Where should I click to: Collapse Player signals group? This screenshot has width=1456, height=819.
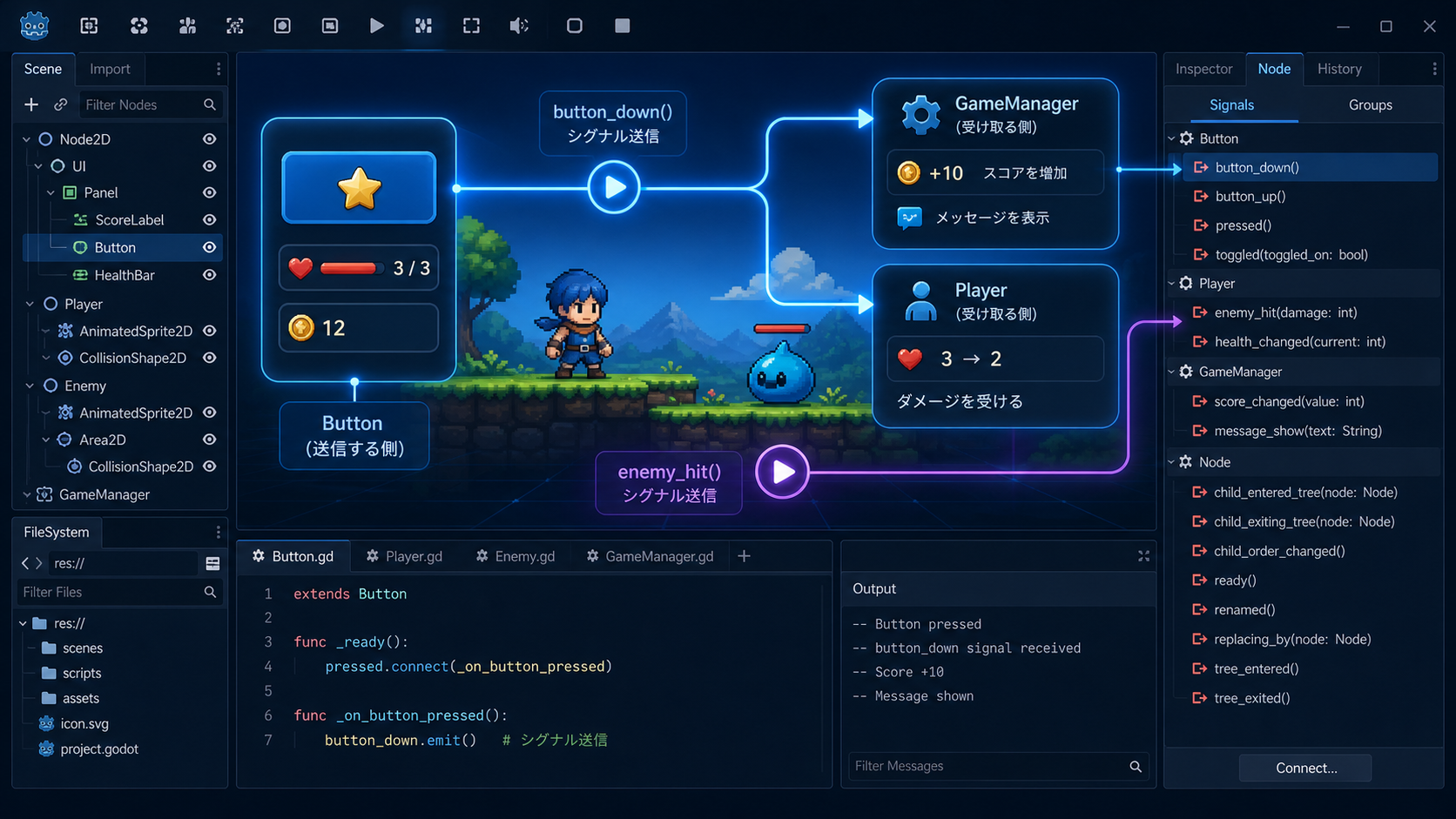point(1171,284)
